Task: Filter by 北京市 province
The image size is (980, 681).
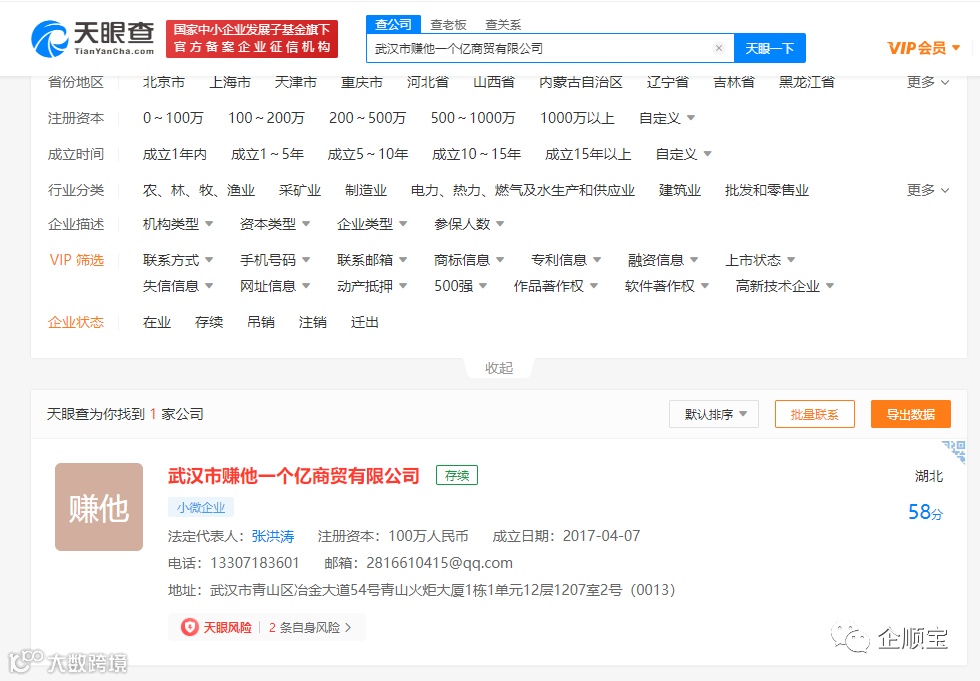Action: pos(164,82)
